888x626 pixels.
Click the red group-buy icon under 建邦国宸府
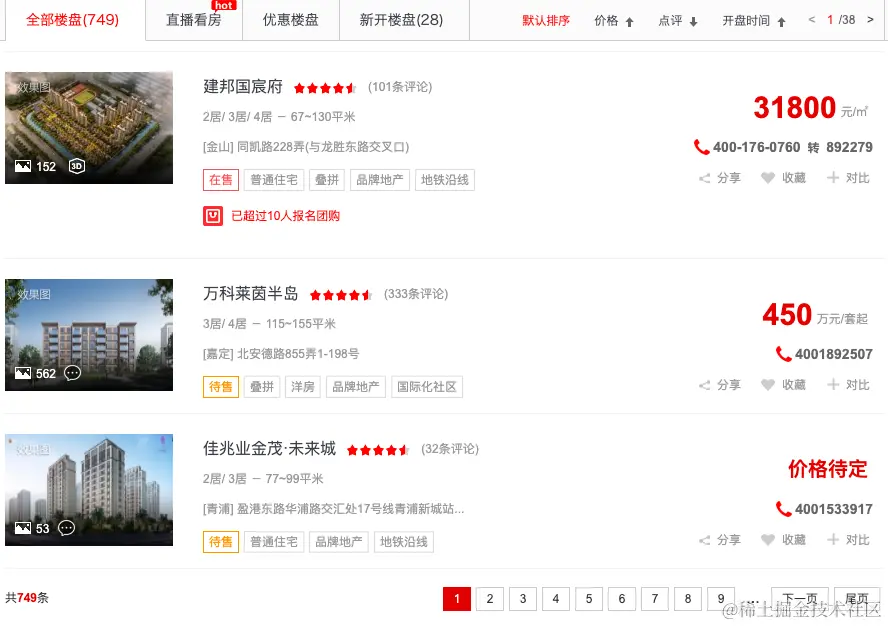[x=213, y=216]
